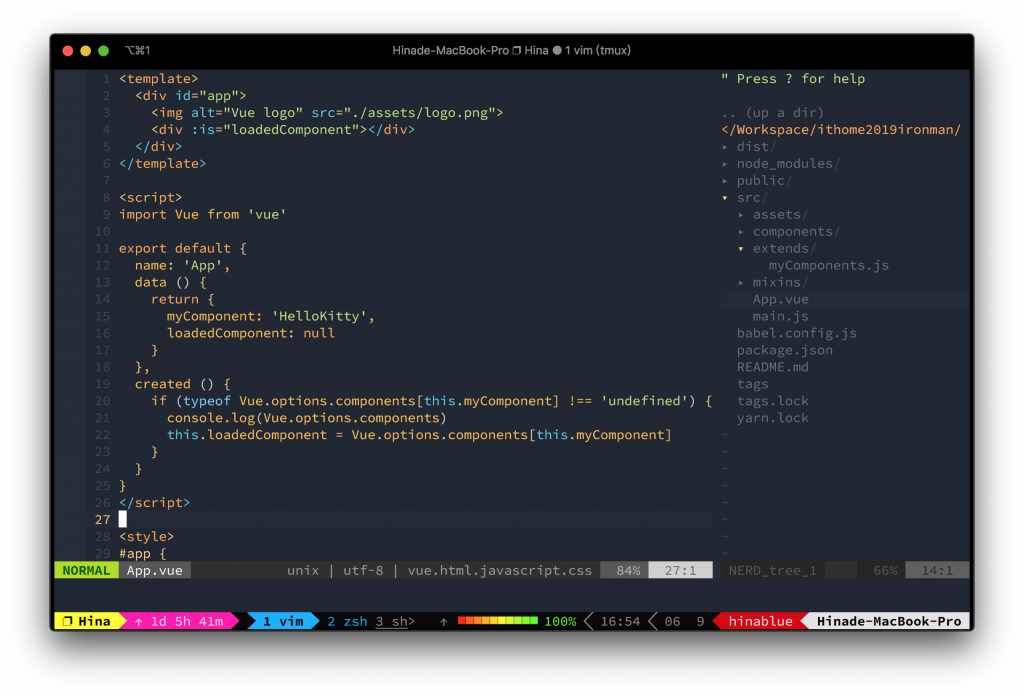The image size is (1024, 697).
Task: Open babel.config.js in the tree
Action: (797, 333)
